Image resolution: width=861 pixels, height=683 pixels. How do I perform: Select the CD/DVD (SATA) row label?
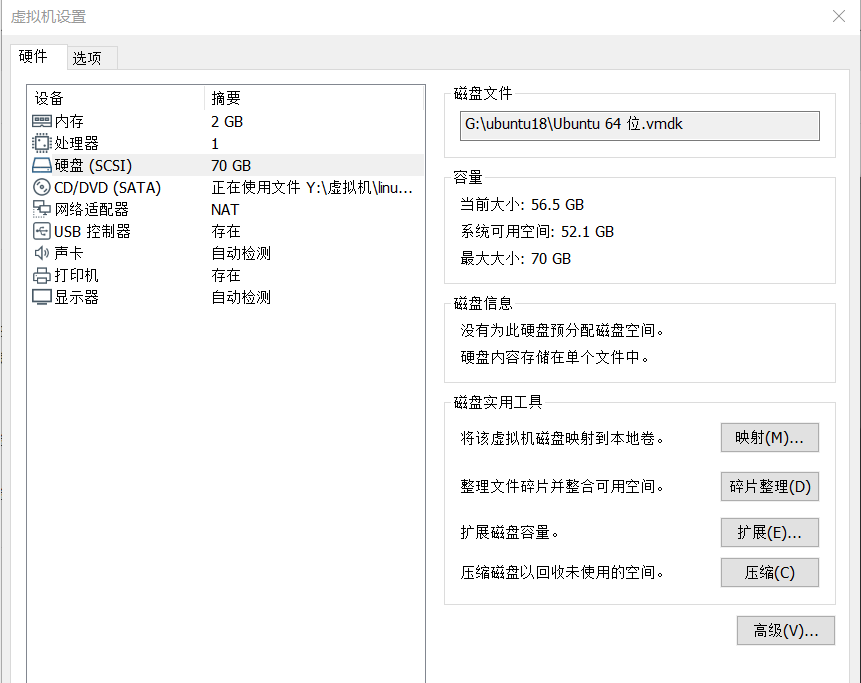click(108, 188)
